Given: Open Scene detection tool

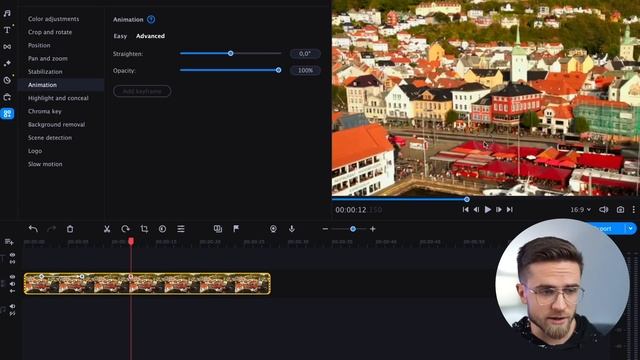Looking at the screenshot, I should (x=50, y=138).
